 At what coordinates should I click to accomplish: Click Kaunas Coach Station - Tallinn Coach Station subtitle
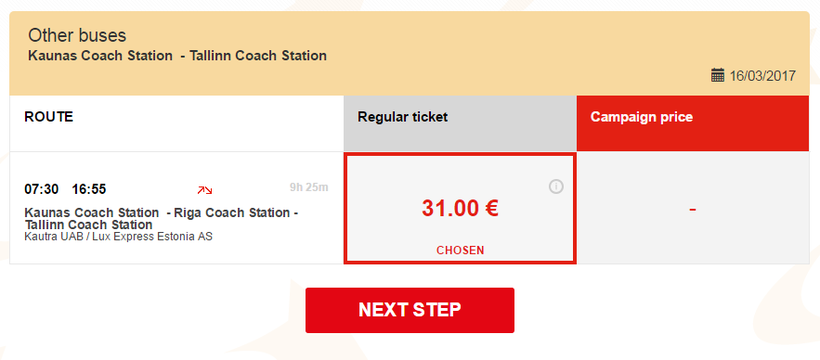click(177, 55)
